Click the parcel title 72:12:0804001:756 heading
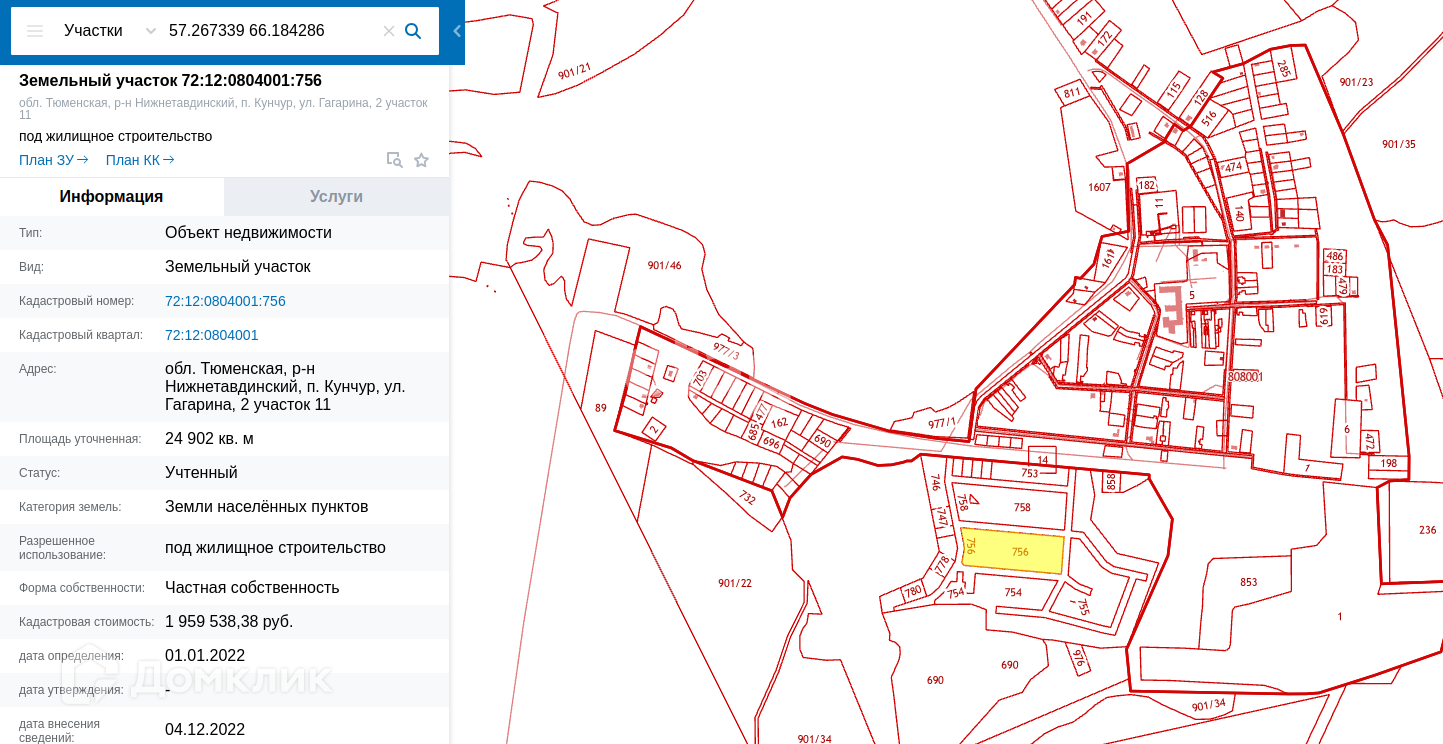 (170, 80)
